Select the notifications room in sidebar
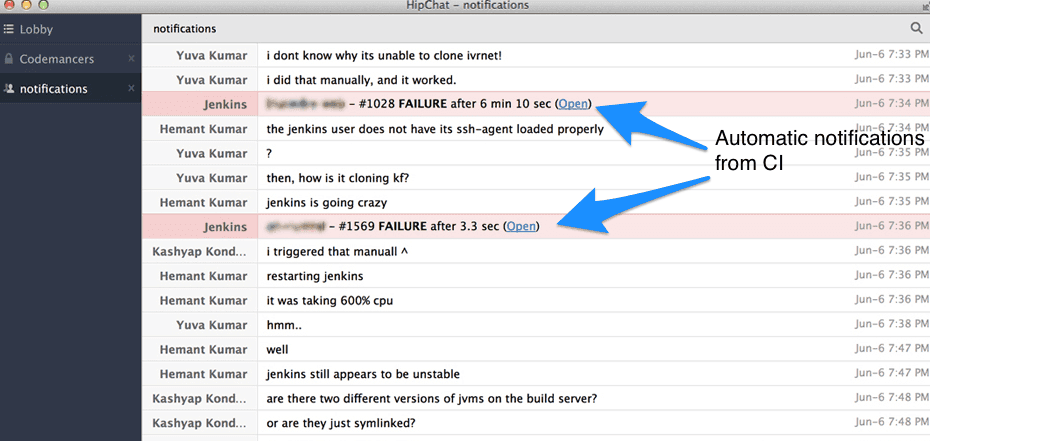1062x441 pixels. [x=70, y=89]
